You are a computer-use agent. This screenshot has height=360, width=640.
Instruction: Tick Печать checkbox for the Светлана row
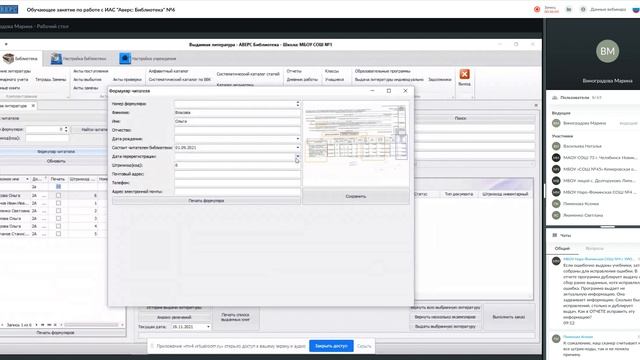[58, 211]
